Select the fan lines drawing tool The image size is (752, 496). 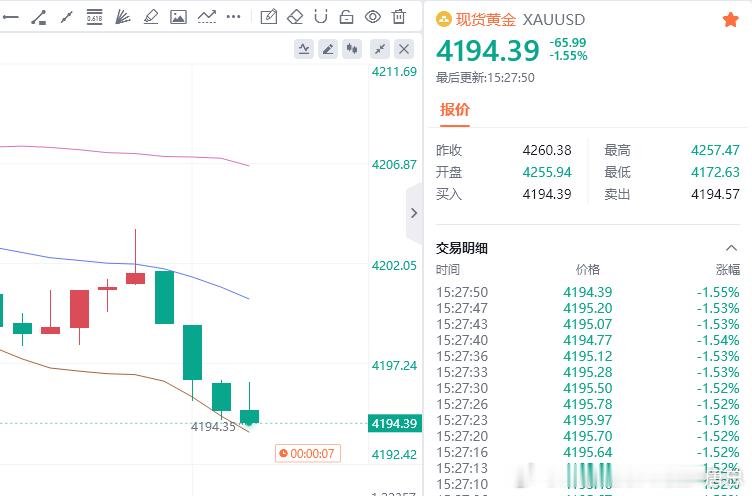coord(123,17)
